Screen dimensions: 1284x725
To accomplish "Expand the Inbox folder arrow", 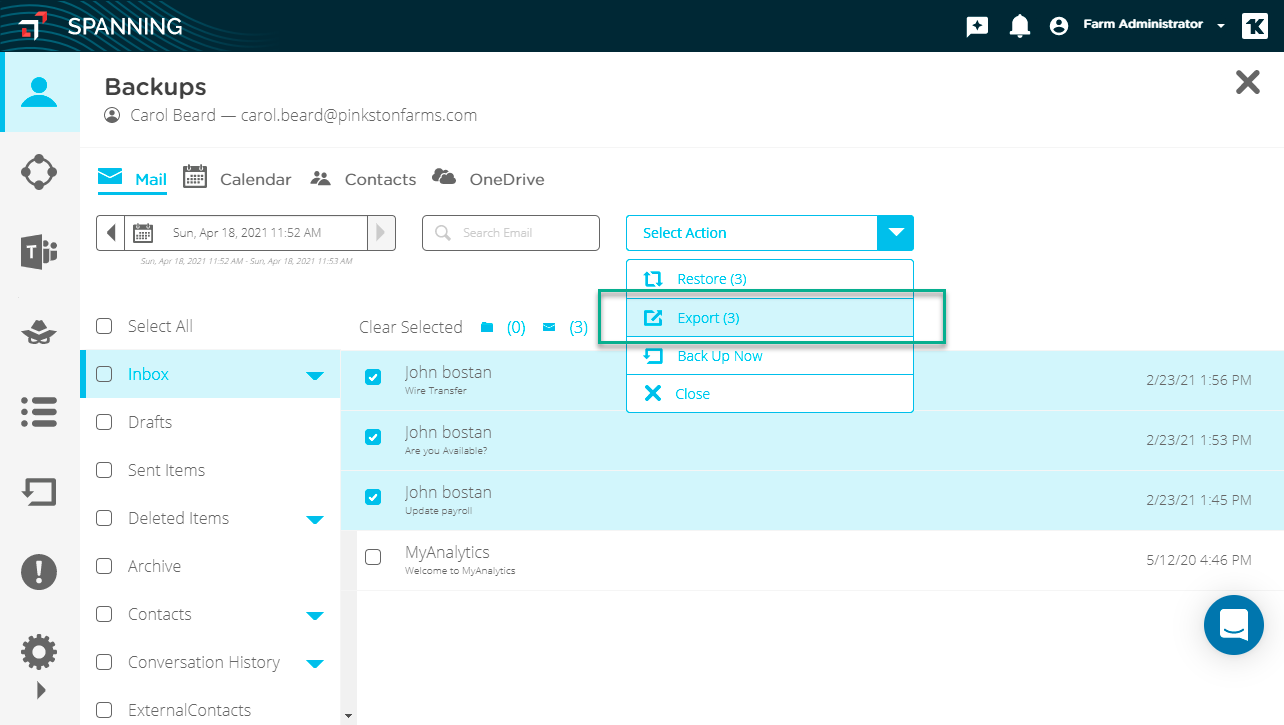I will tap(315, 376).
